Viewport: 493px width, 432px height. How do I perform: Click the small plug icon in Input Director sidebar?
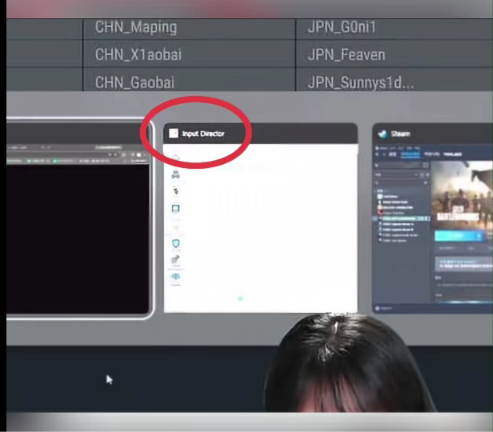coord(176,191)
